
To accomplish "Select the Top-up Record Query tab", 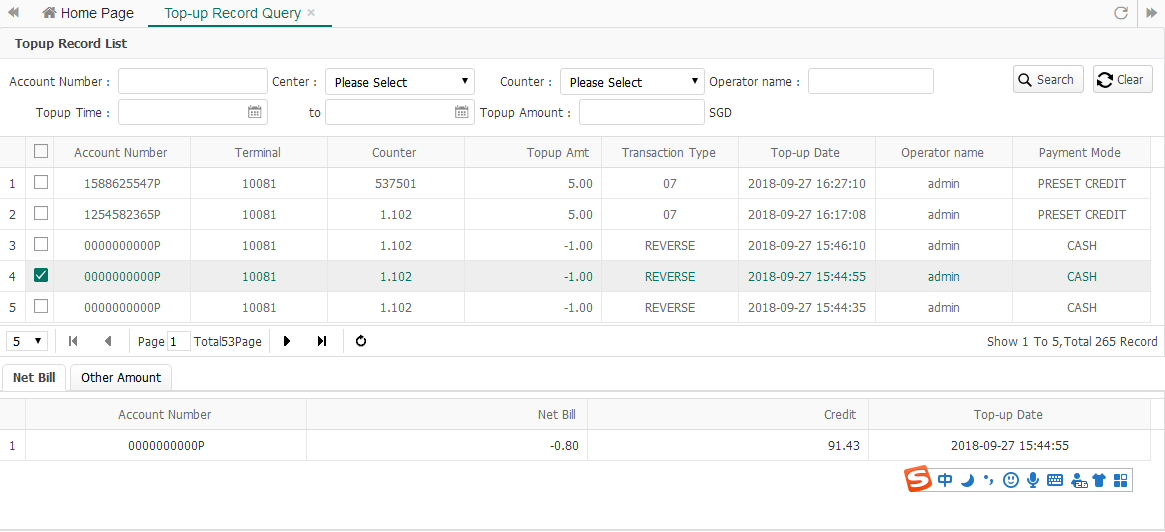I will point(239,13).
